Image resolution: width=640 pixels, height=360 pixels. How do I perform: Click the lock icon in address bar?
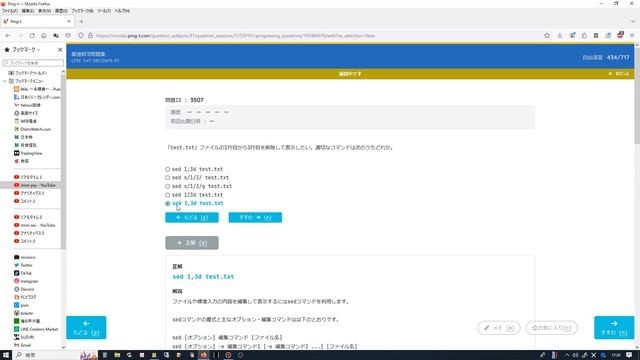tap(90, 36)
